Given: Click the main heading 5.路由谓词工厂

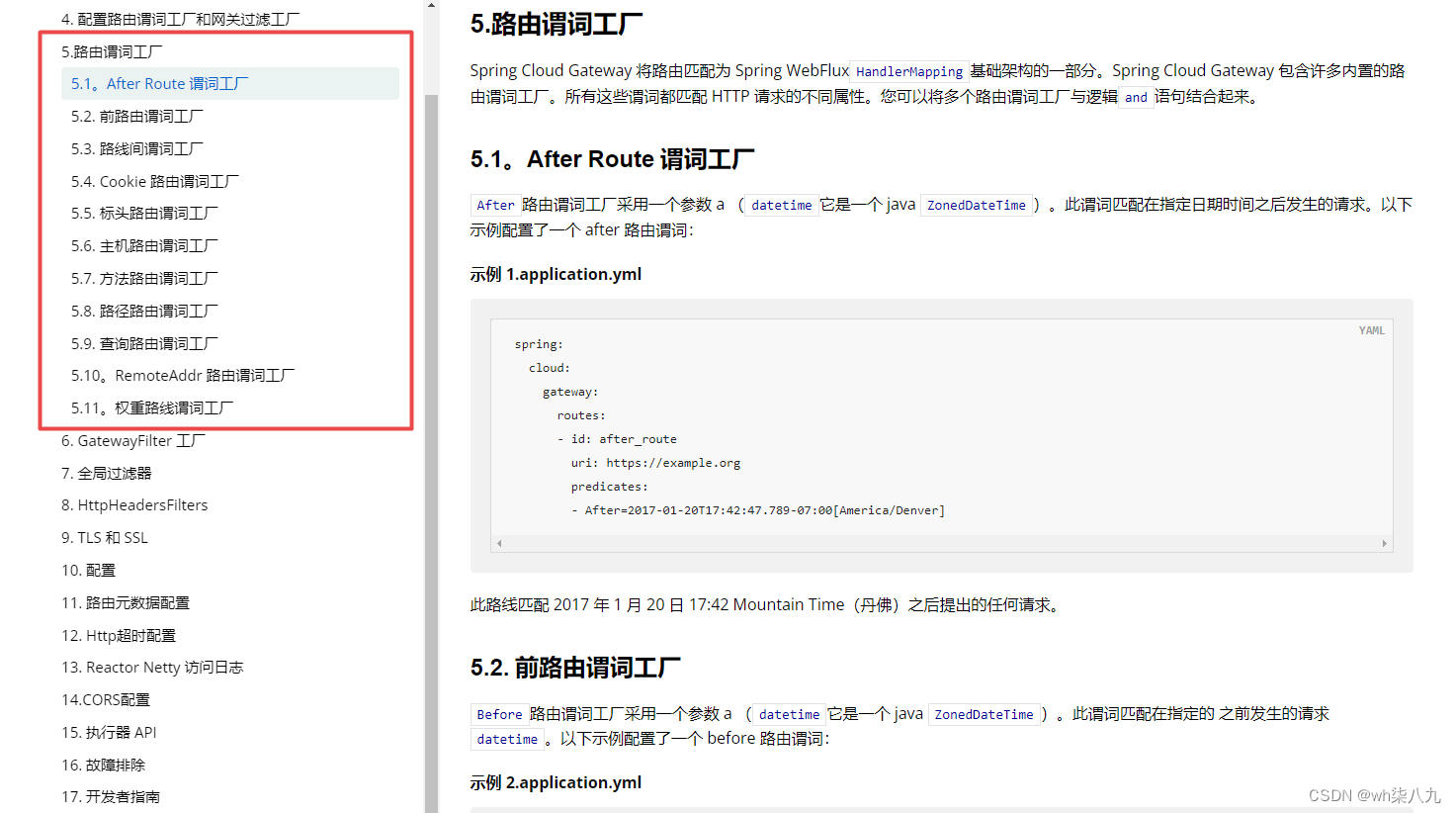Looking at the screenshot, I should 557,24.
